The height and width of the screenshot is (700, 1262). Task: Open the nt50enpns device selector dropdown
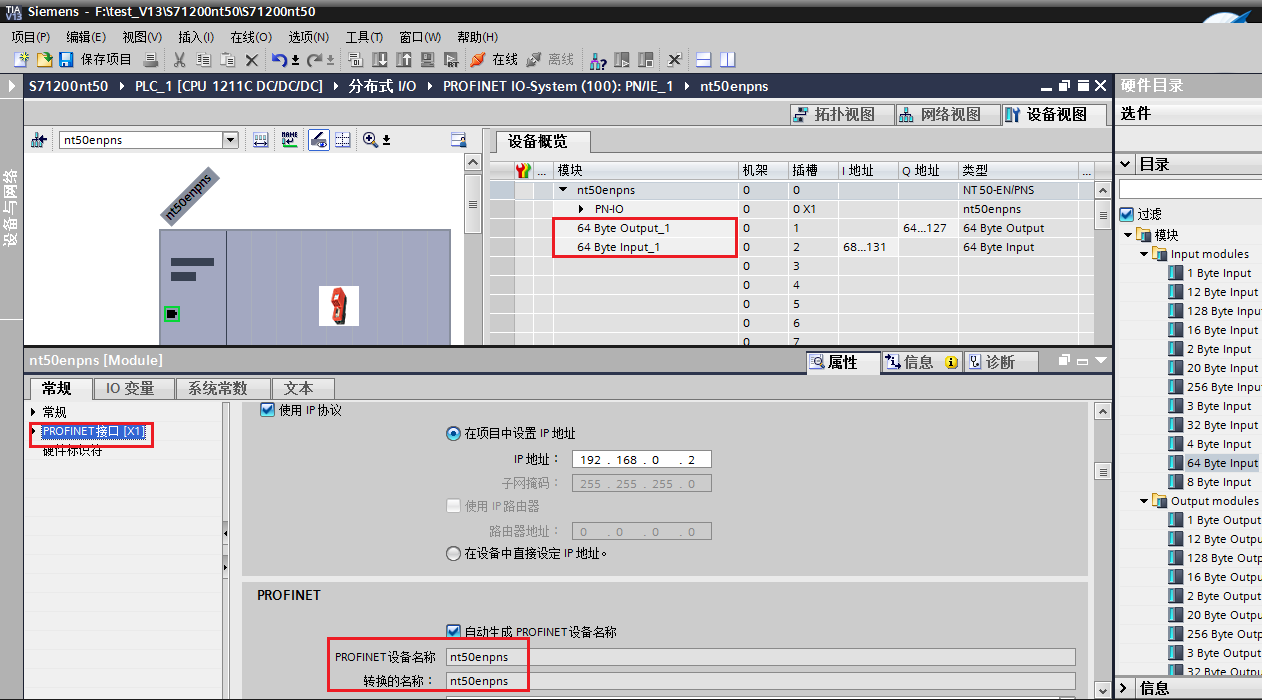(x=230, y=139)
